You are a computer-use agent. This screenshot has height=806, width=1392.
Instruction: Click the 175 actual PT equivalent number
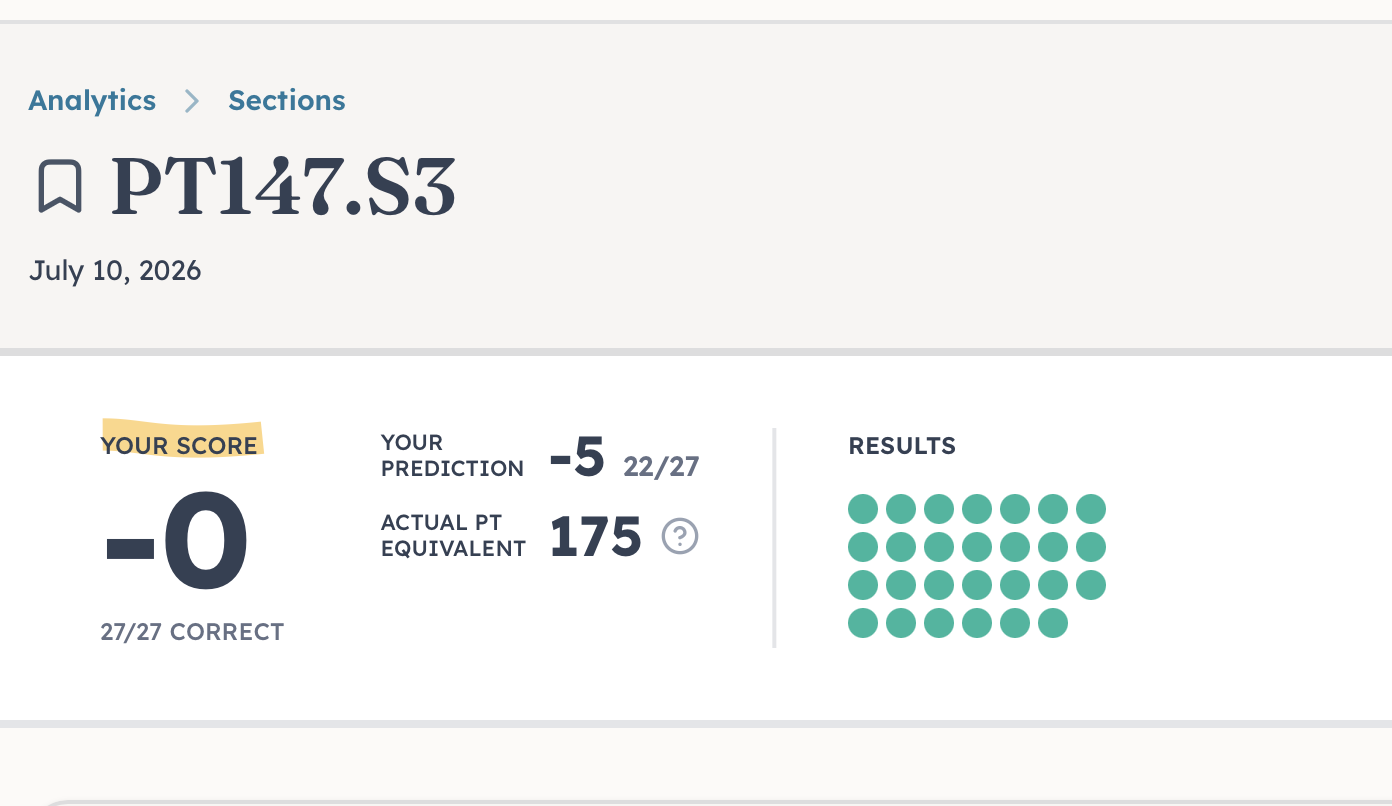pyautogui.click(x=595, y=537)
